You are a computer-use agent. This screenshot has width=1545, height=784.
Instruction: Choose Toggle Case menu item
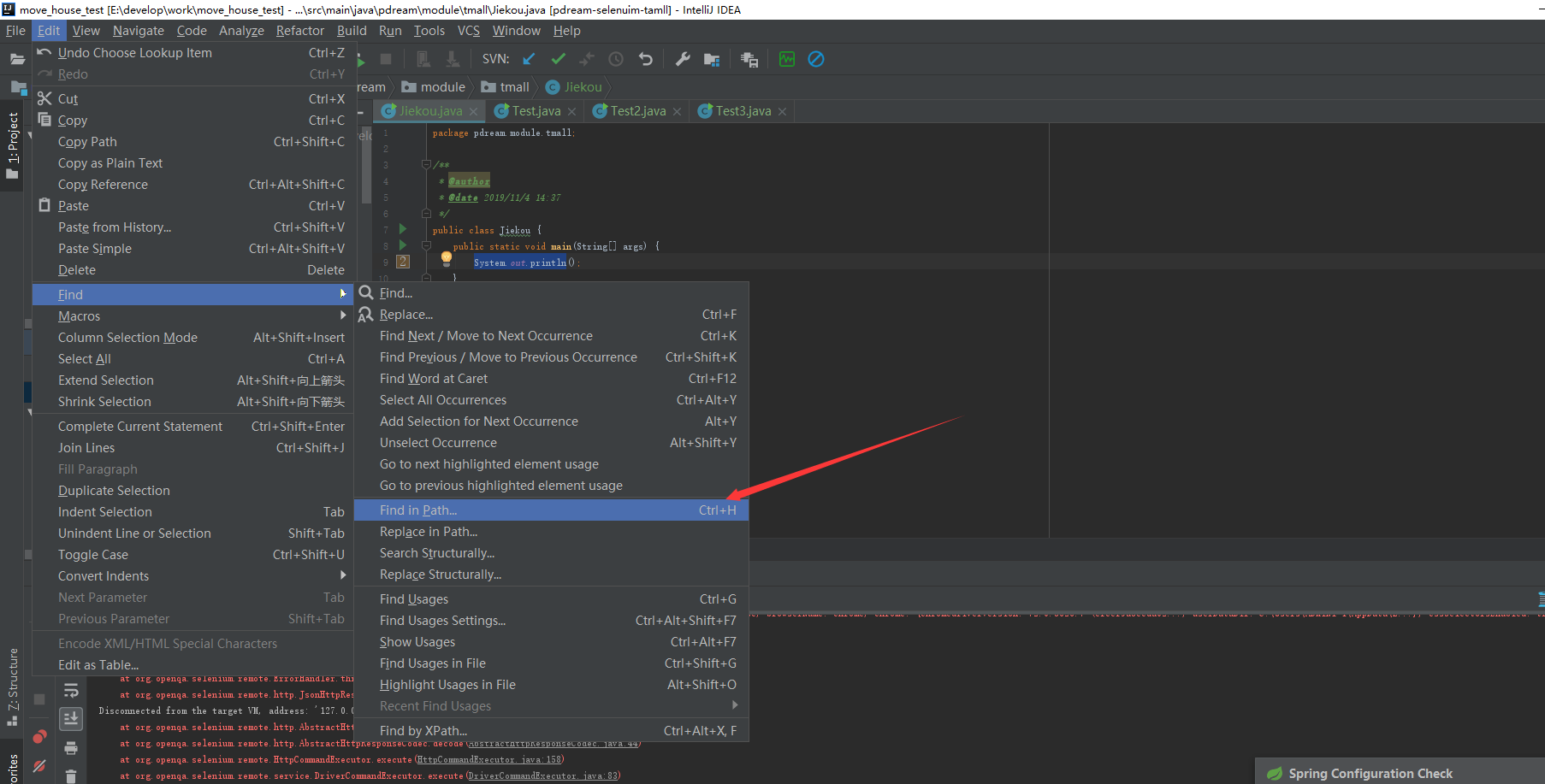click(193, 555)
